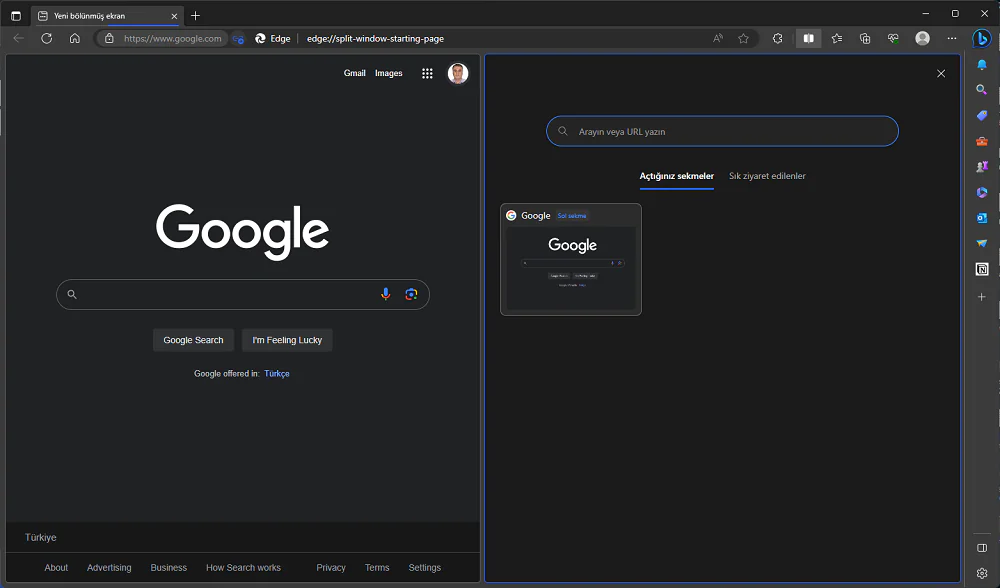
Task: Open the Edge profile menu
Action: point(922,38)
